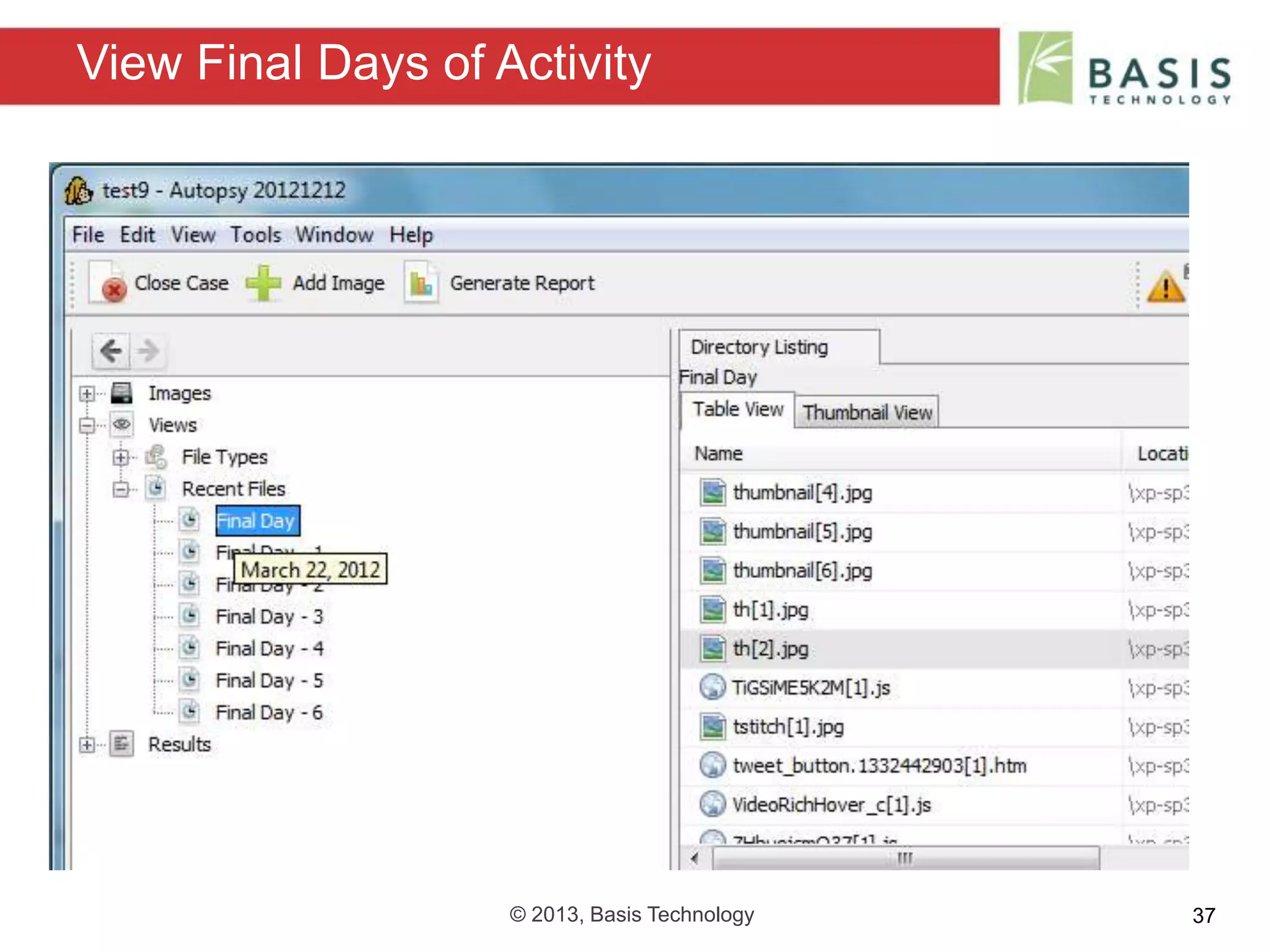Click the Views eye icon
This screenshot has height=952, width=1270.
click(x=122, y=425)
